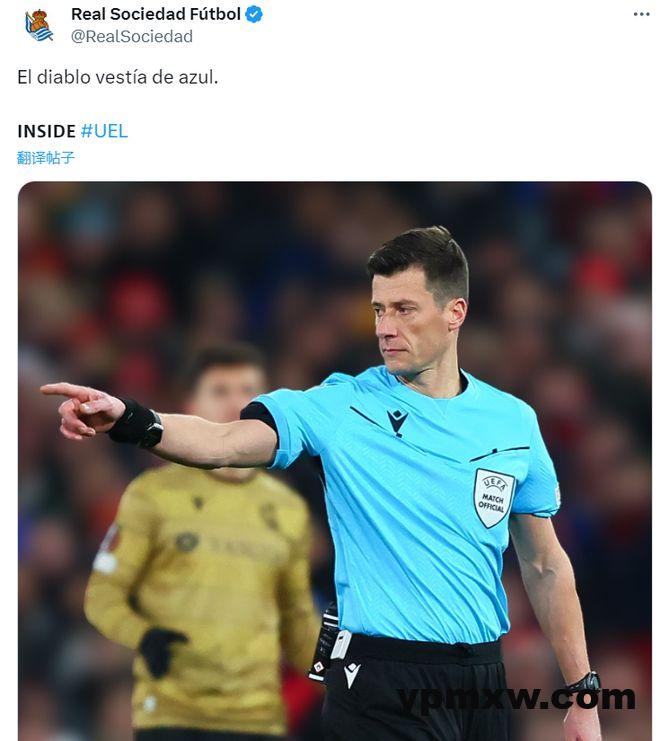Open the Real Sociedad Fútbol profile name

[156, 14]
